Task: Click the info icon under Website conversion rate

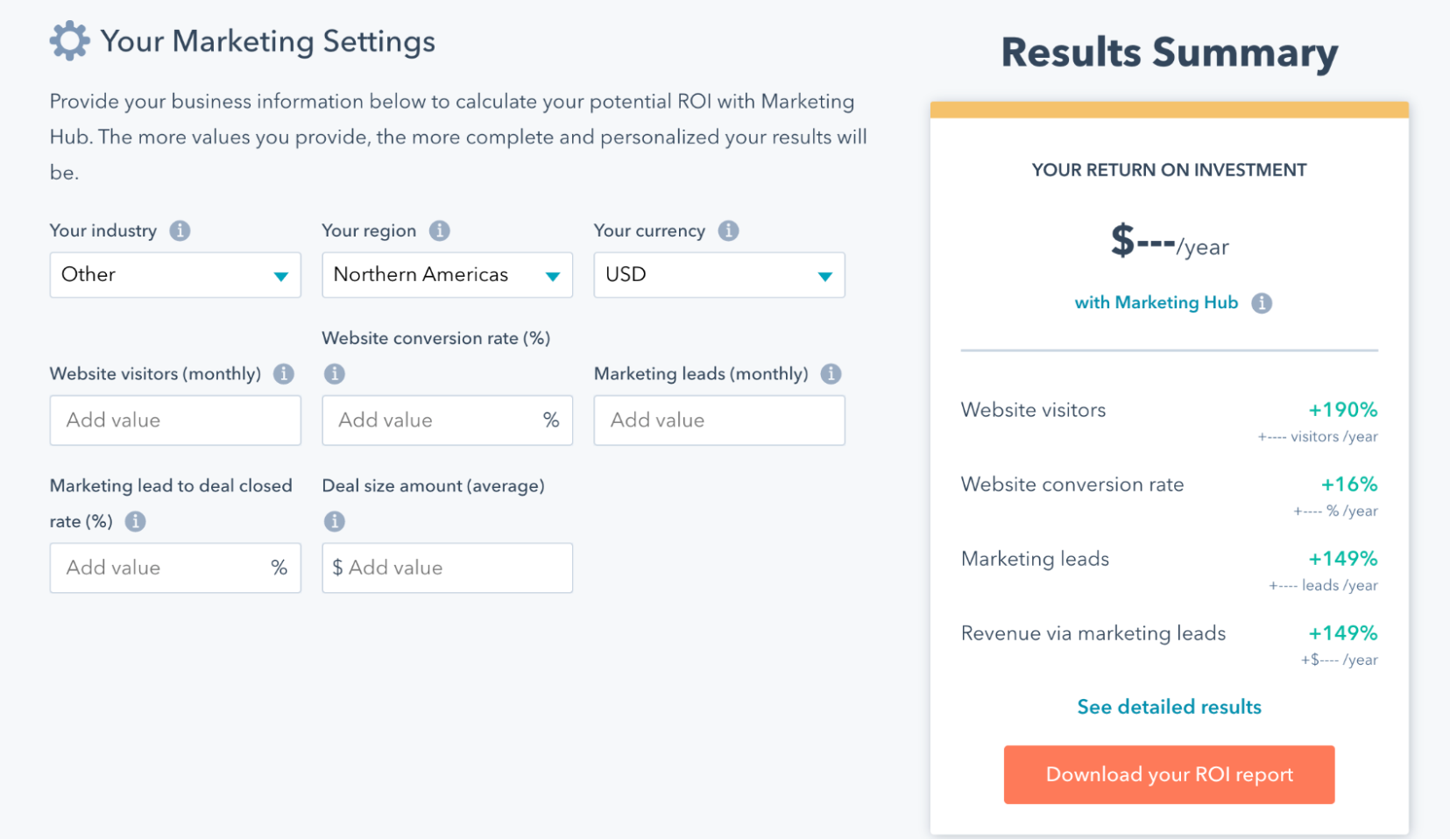Action: 334,374
